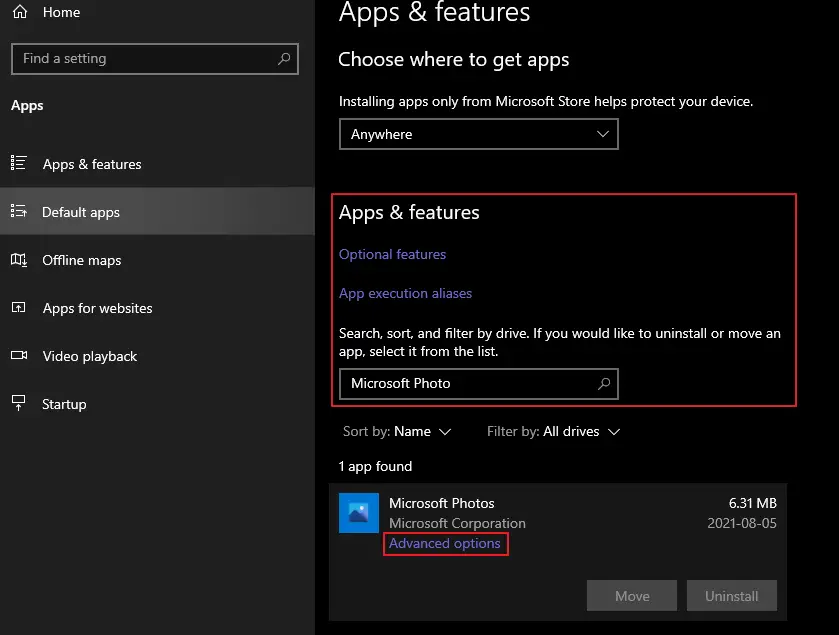The width and height of the screenshot is (839, 635).
Task: Open the App execution aliases link
Action: point(405,293)
